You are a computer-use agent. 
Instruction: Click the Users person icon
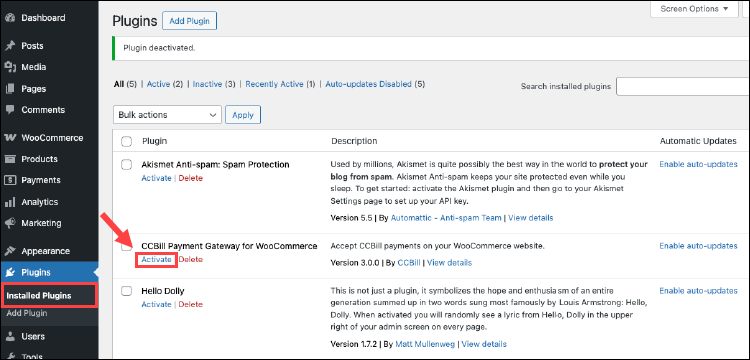[10, 337]
